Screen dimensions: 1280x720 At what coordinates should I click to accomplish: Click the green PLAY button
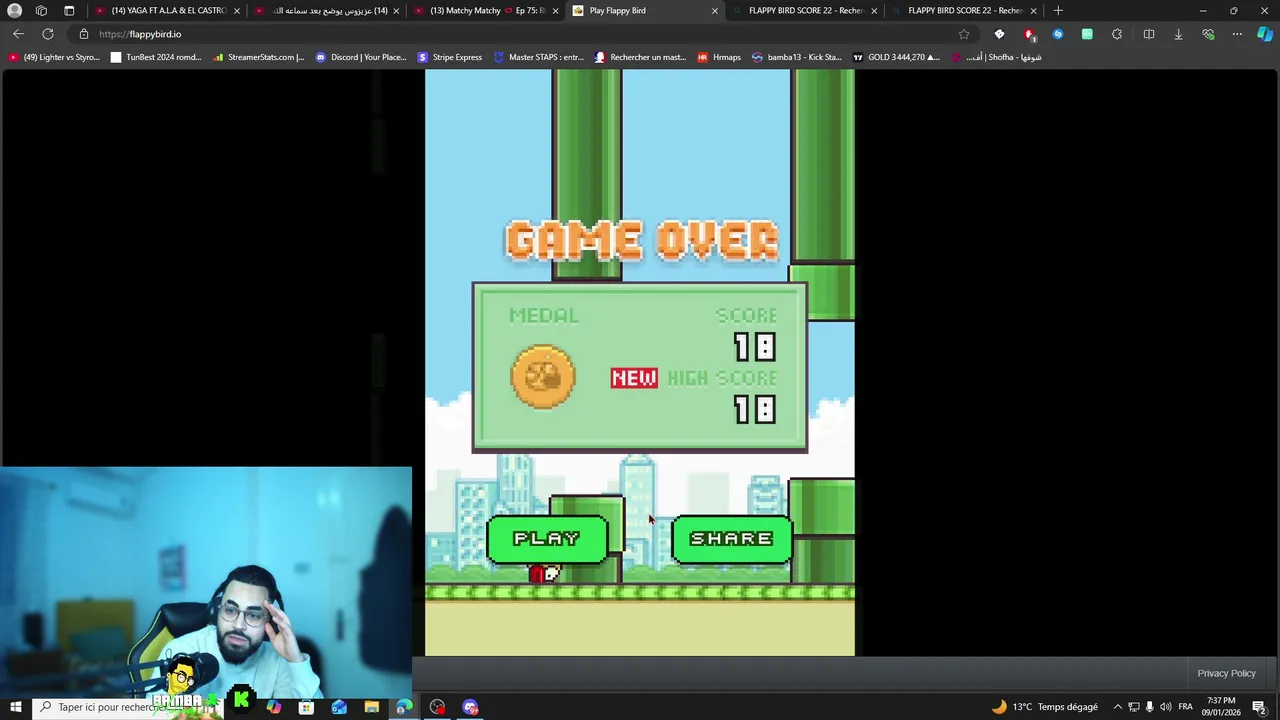[x=547, y=539]
